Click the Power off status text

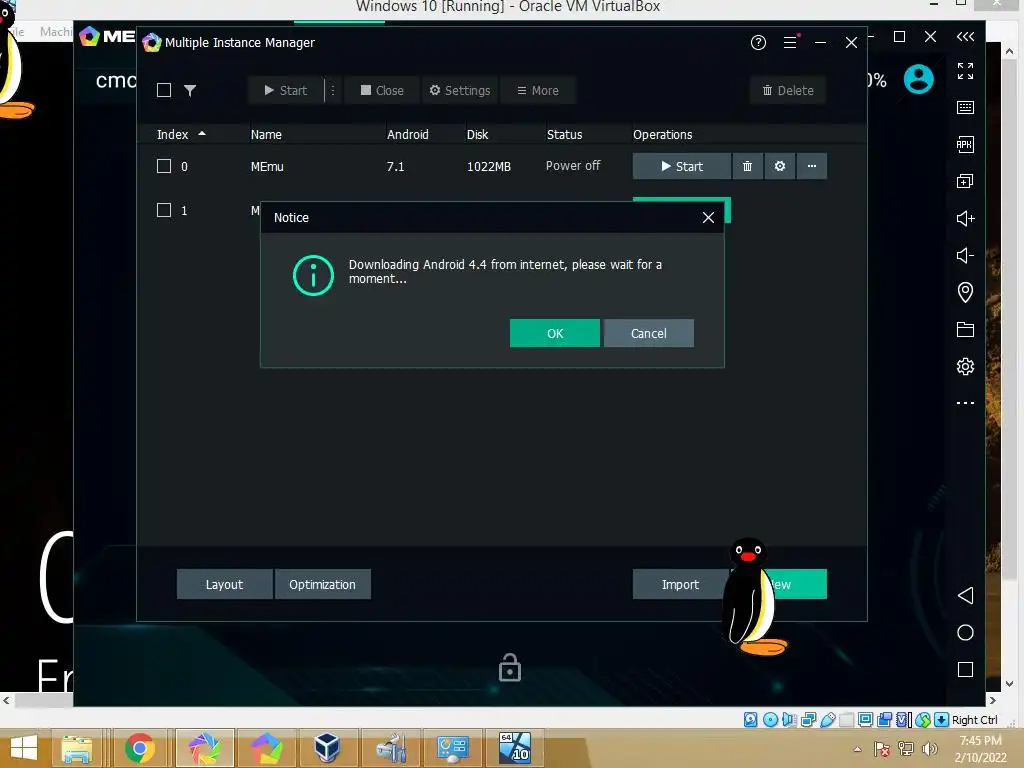(x=573, y=166)
